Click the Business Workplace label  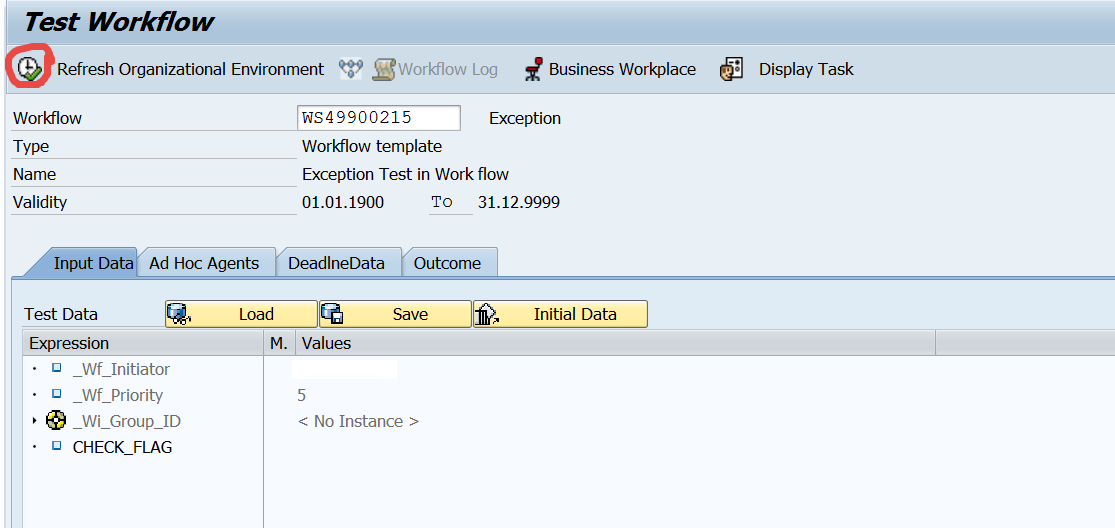coord(622,70)
